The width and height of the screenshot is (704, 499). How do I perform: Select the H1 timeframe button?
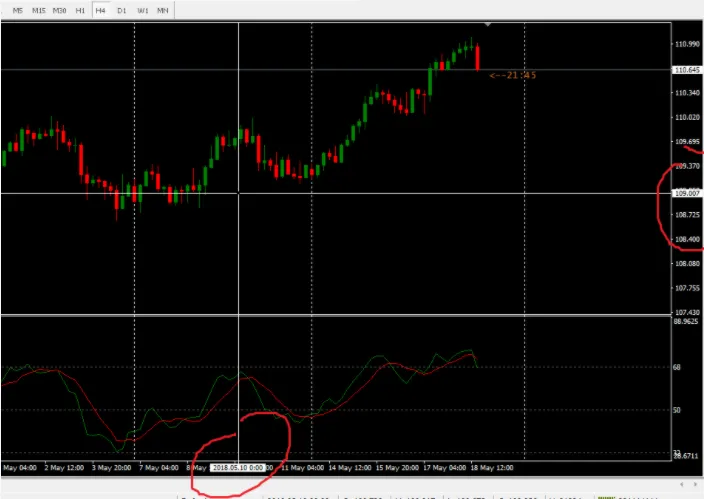[x=80, y=10]
